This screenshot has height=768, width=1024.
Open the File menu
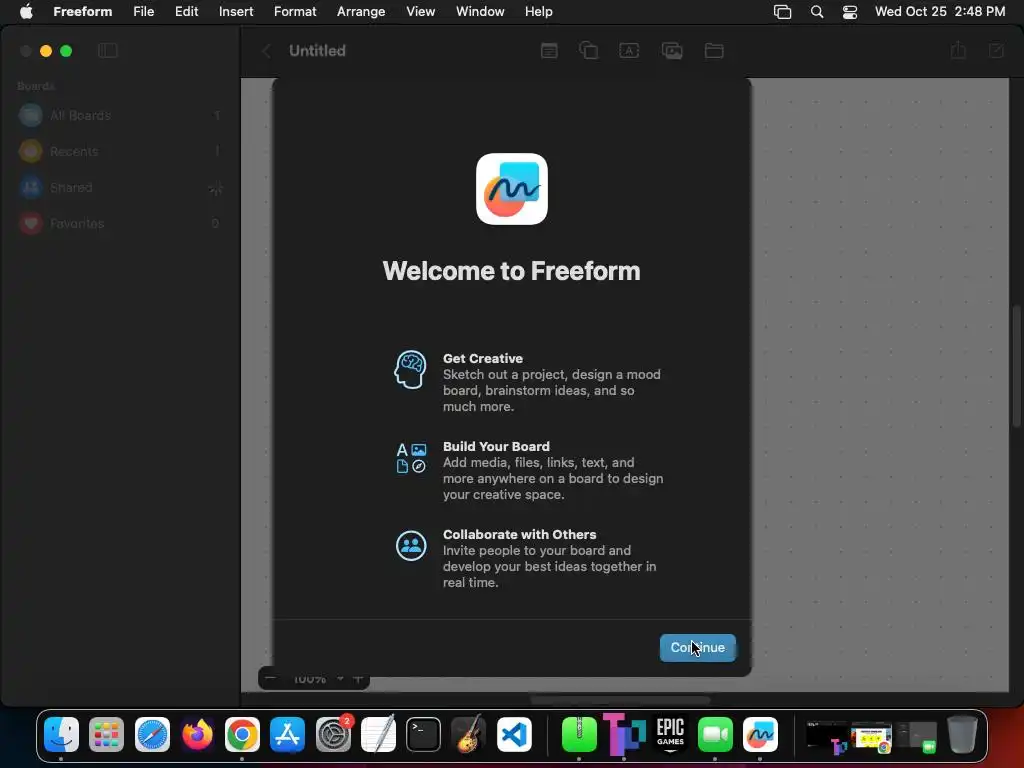tap(144, 12)
